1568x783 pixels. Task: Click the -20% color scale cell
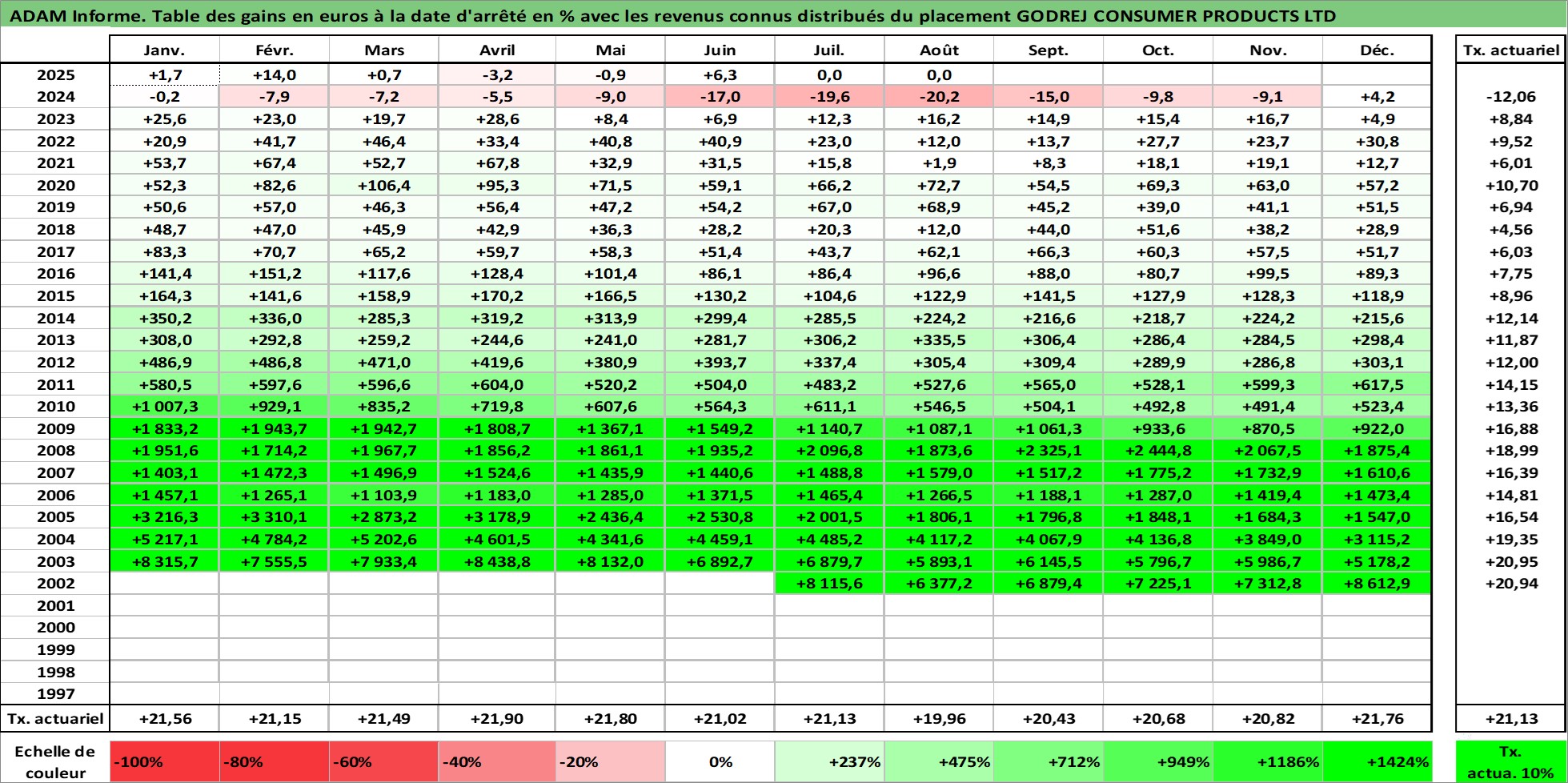point(610,761)
